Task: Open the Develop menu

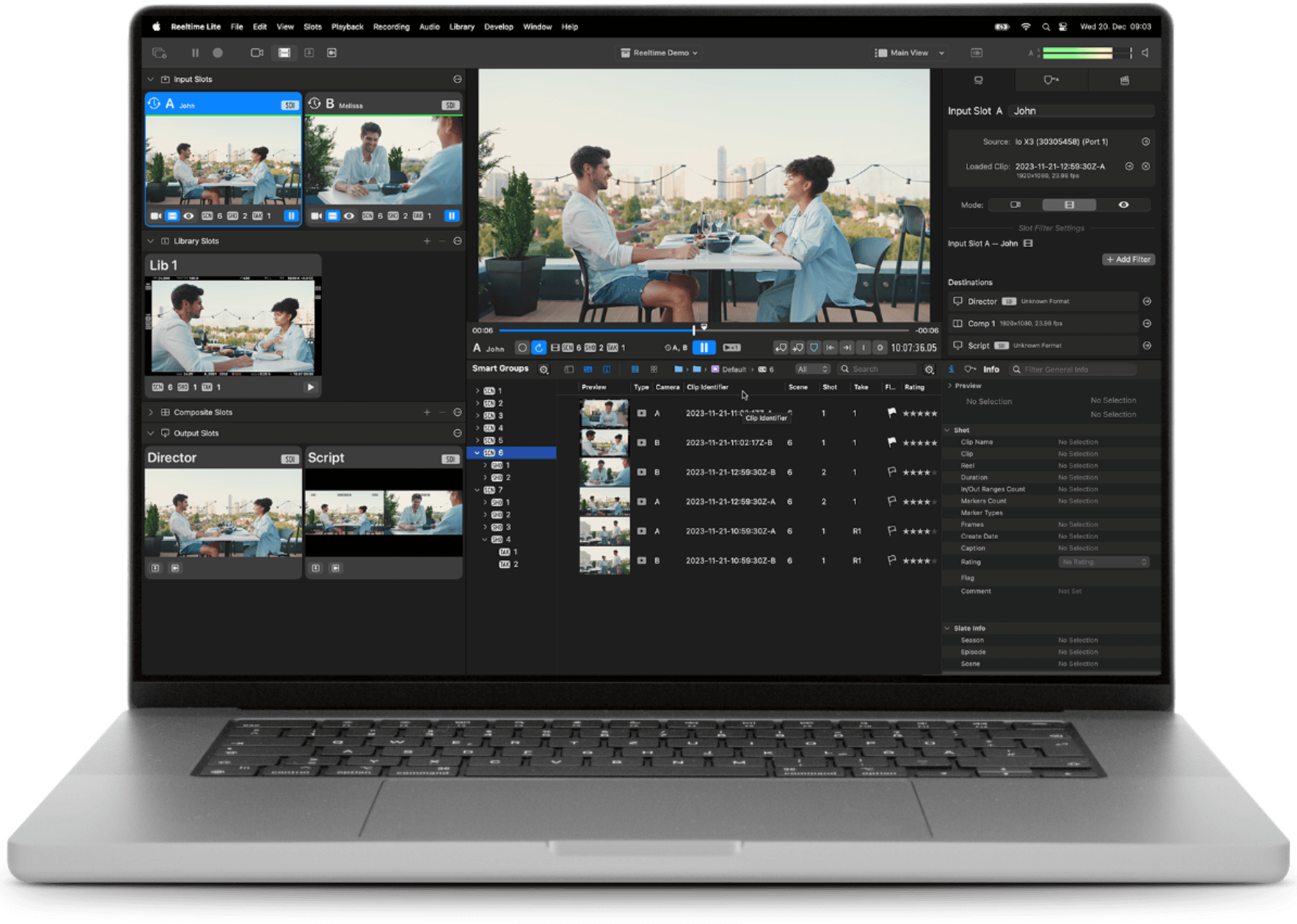Action: tap(499, 27)
